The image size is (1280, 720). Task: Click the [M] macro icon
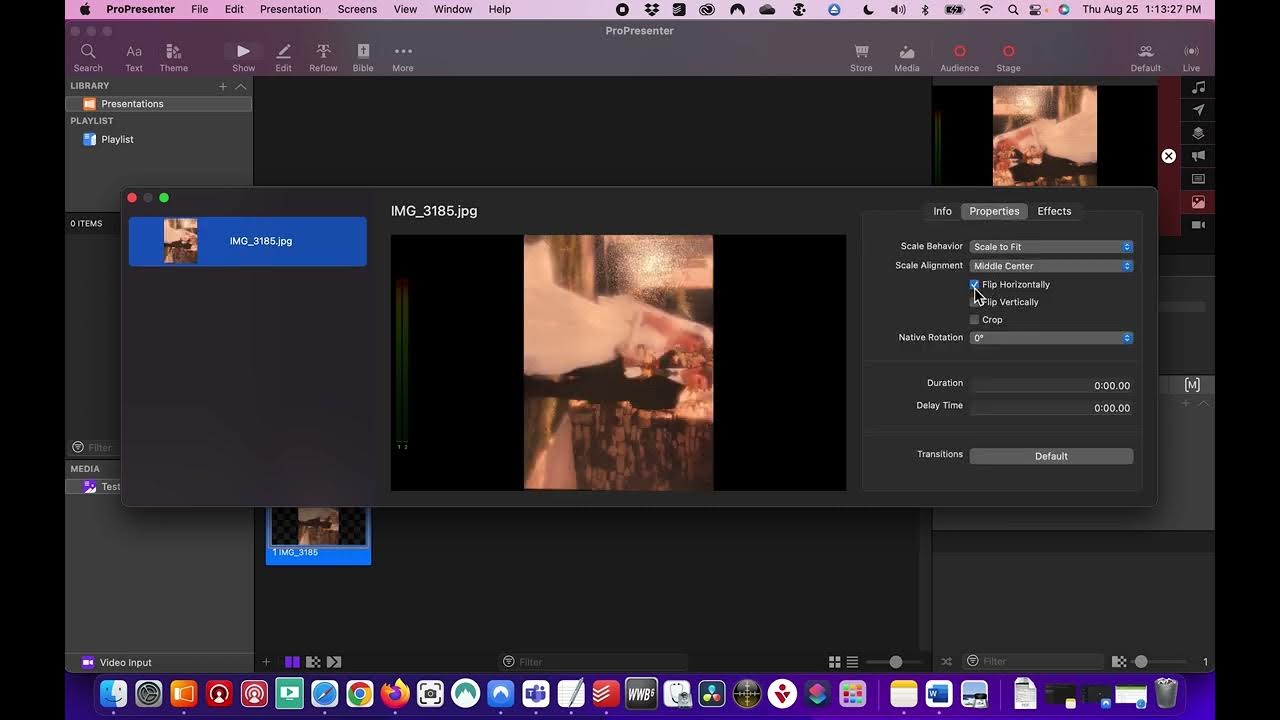click(x=1192, y=385)
